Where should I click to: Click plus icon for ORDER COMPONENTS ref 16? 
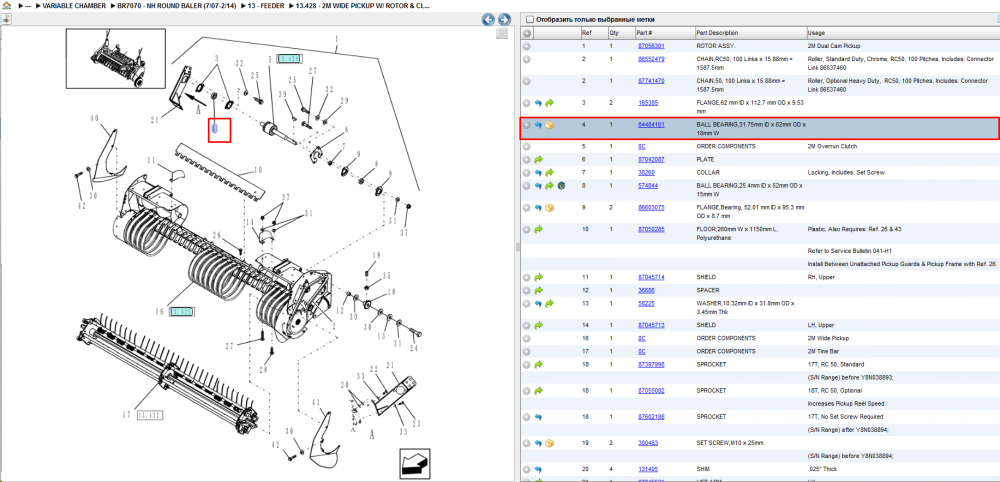pyautogui.click(x=527, y=339)
